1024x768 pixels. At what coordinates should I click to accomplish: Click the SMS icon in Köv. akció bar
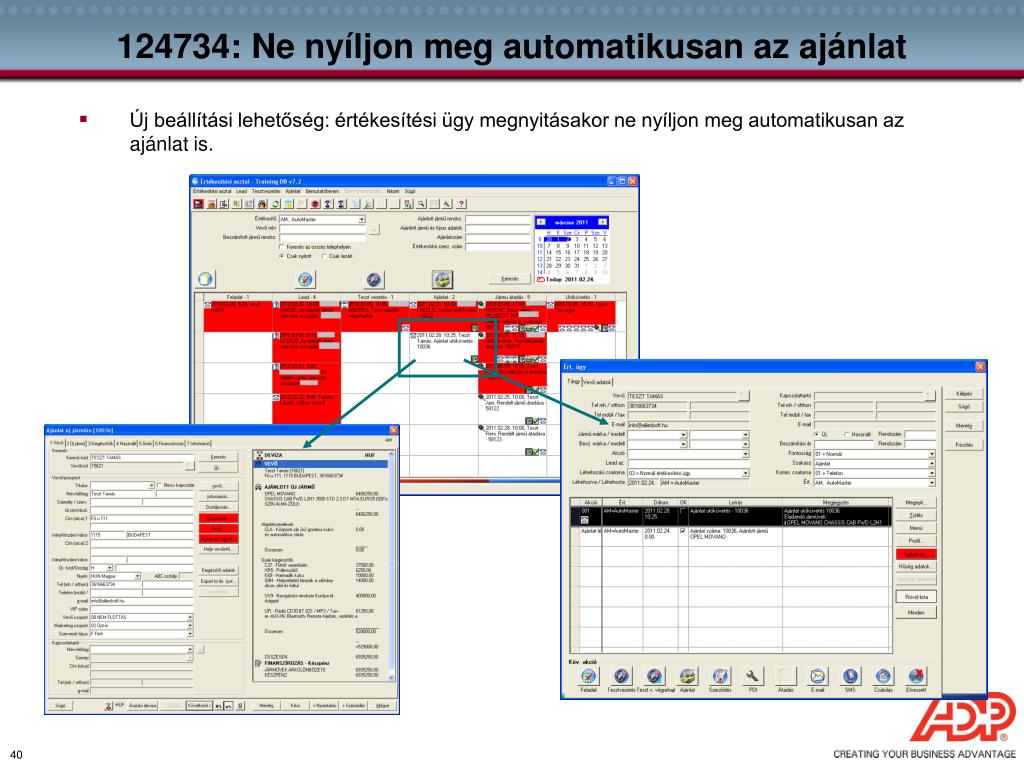click(850, 676)
